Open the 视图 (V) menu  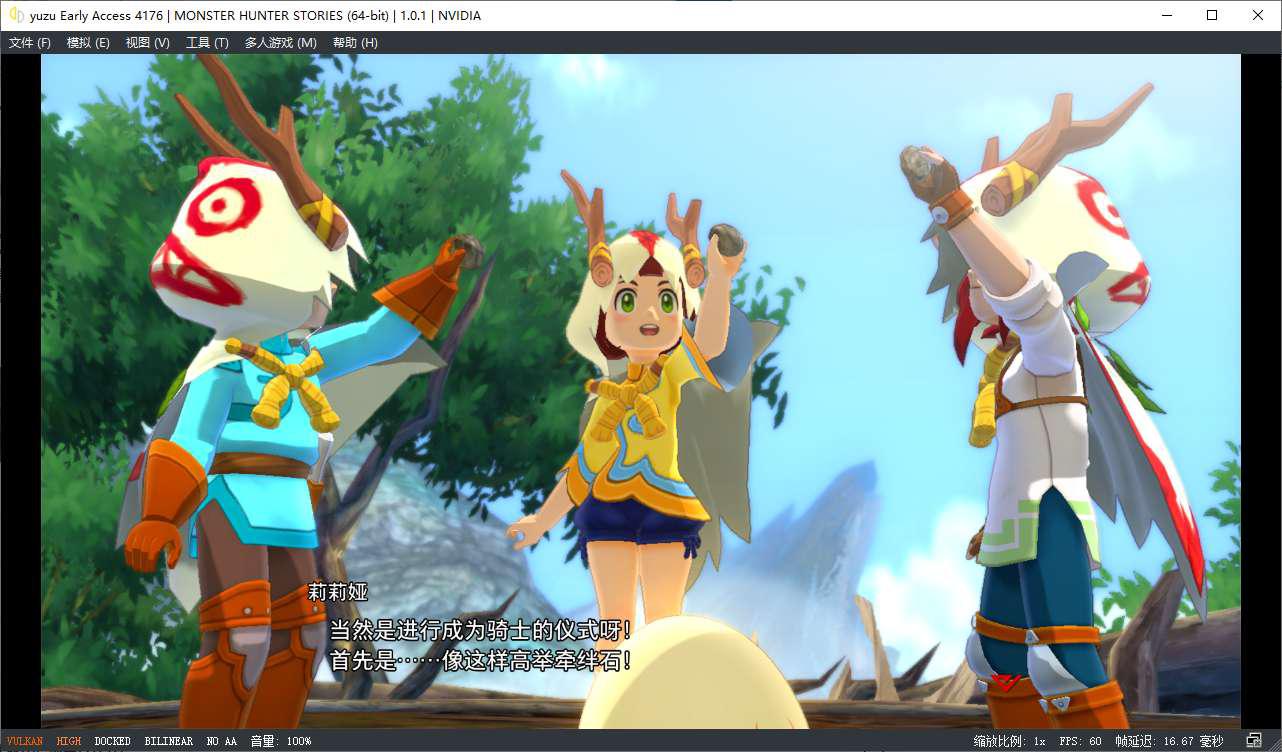pos(147,43)
